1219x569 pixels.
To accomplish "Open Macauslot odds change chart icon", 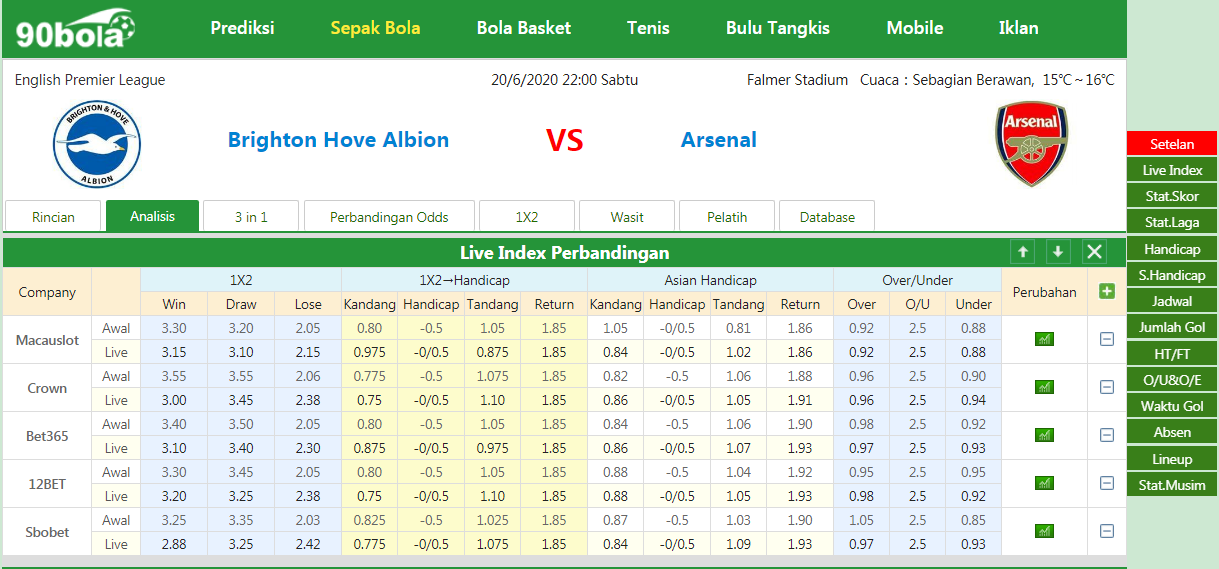I will (x=1044, y=339).
